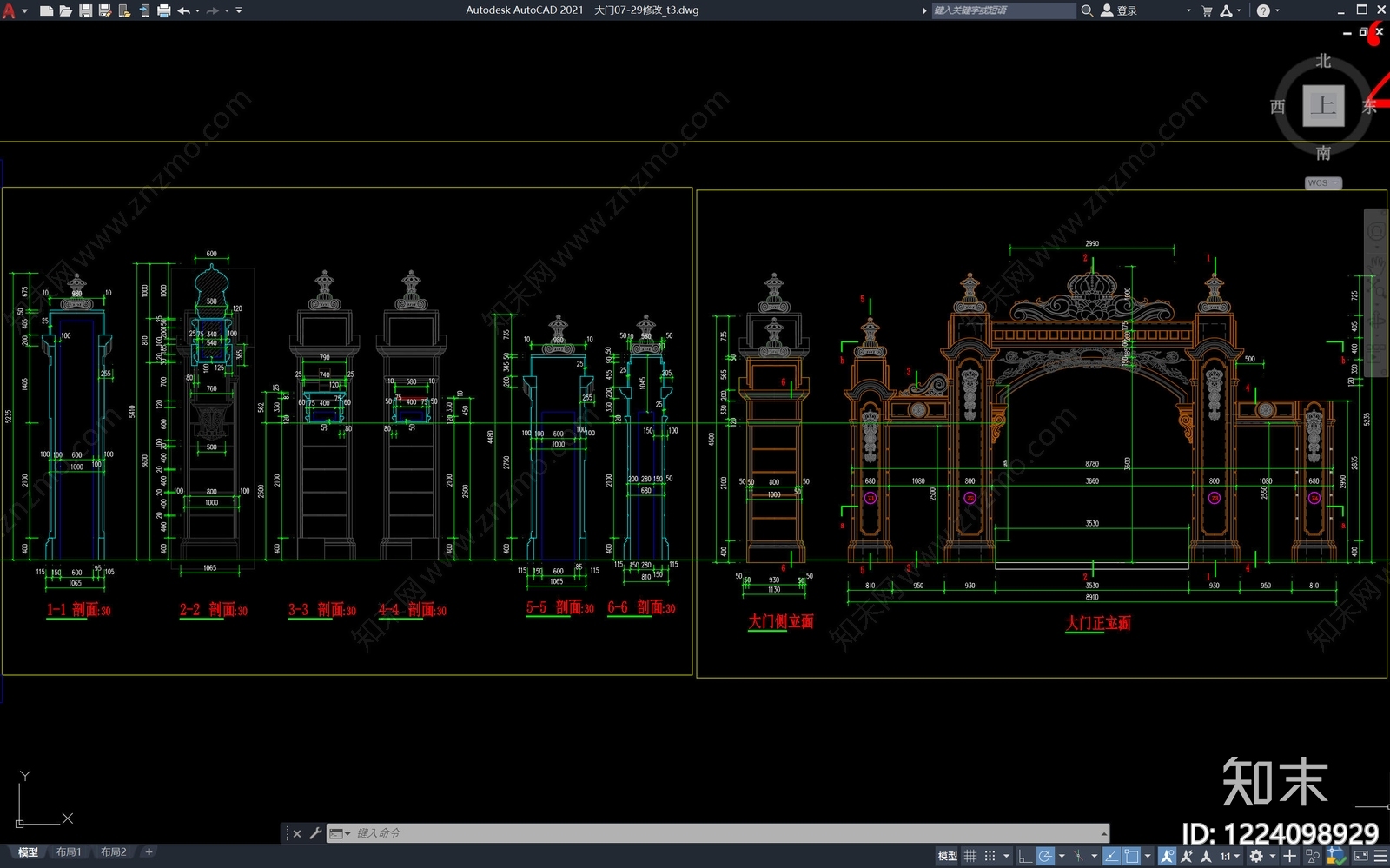Image resolution: width=1390 pixels, height=868 pixels.
Task: Save the drawing with Save icon
Action: point(85,10)
